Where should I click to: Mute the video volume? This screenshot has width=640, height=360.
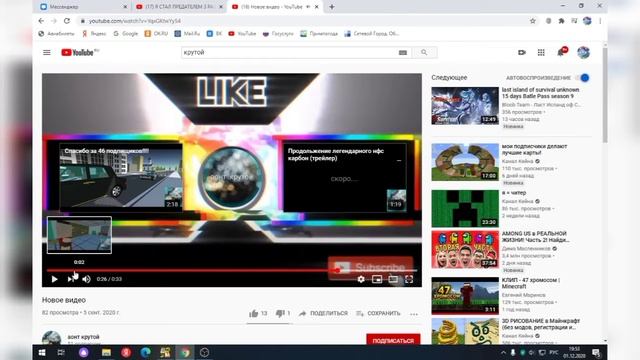(x=87, y=279)
